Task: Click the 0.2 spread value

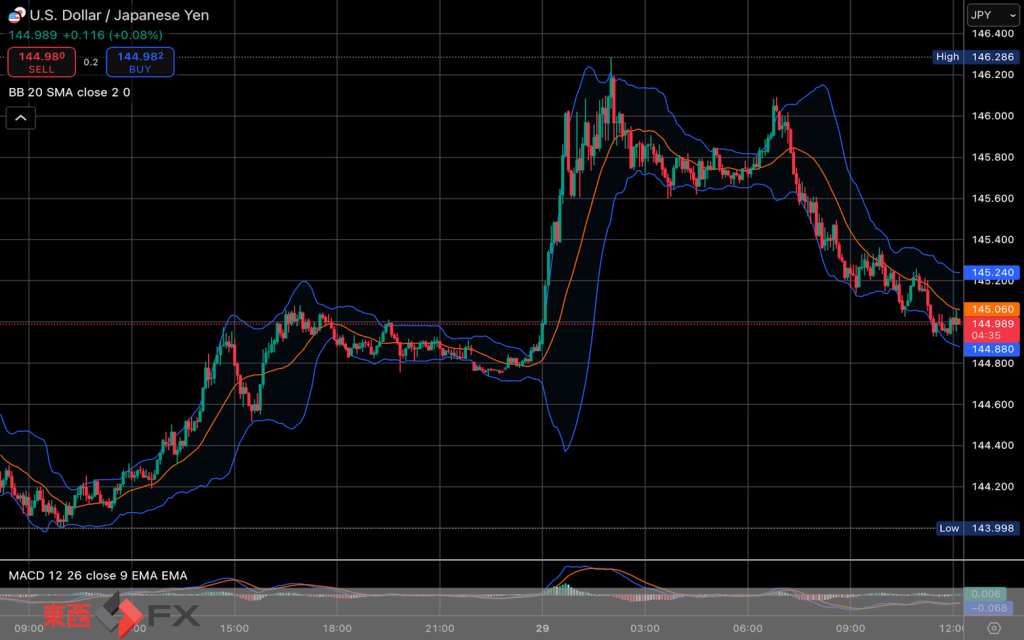Action: 91,62
